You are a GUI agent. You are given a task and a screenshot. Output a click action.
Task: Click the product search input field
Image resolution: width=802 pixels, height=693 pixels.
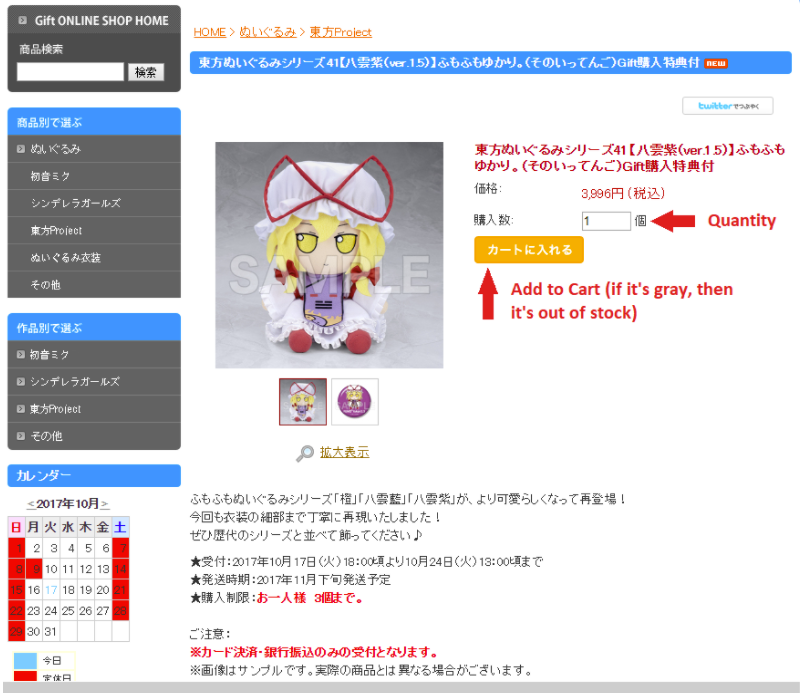tap(70, 72)
